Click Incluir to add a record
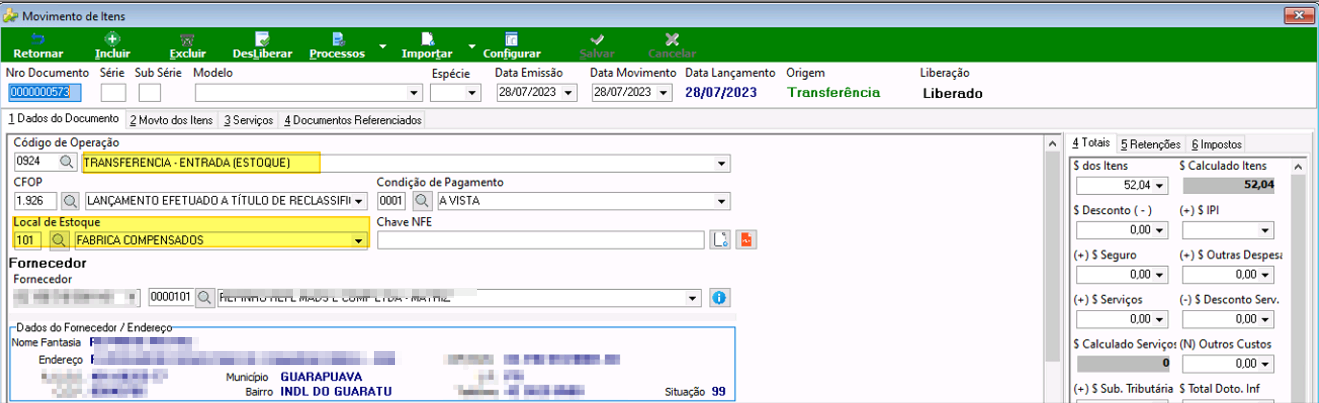 (x=112, y=46)
